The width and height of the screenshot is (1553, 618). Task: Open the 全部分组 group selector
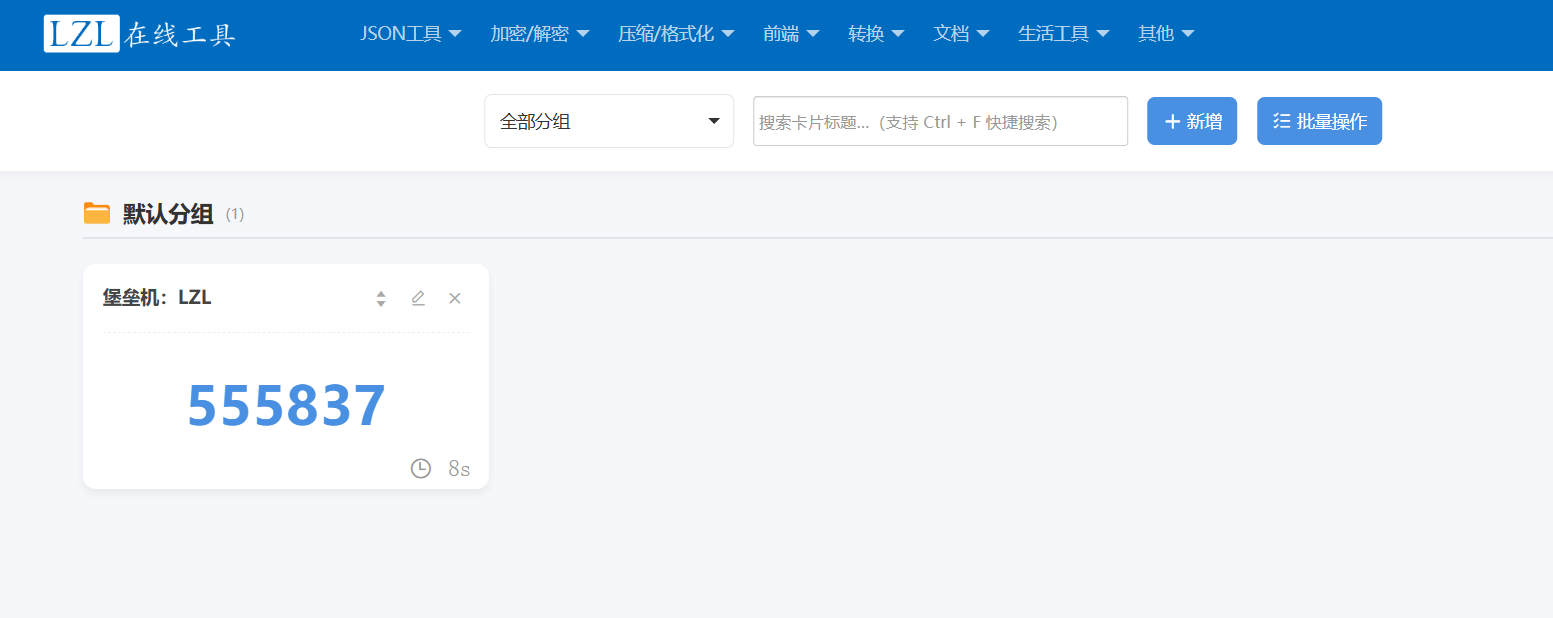point(608,120)
